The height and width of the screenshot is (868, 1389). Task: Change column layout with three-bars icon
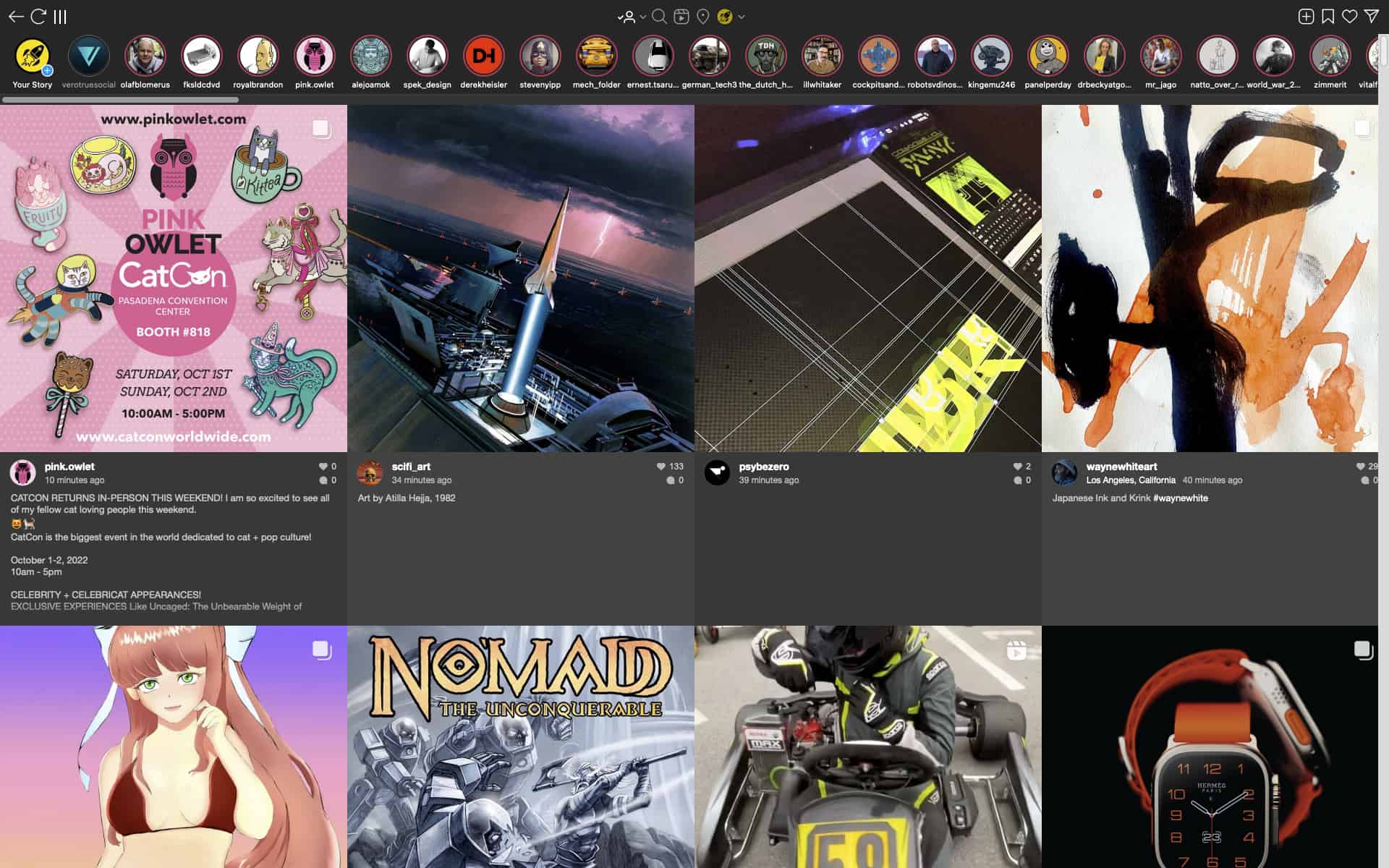61,16
